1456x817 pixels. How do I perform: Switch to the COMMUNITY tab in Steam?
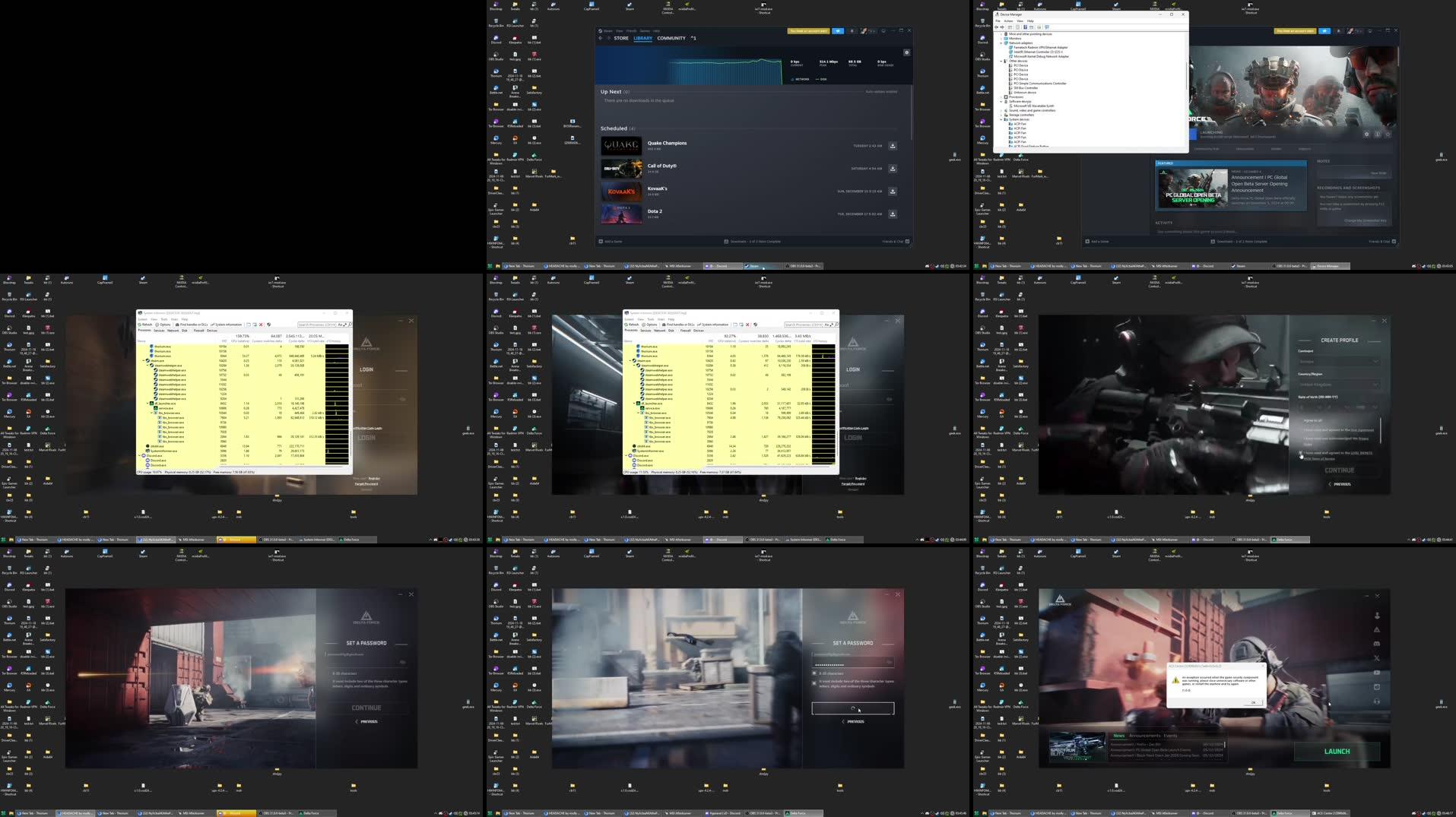(x=671, y=38)
